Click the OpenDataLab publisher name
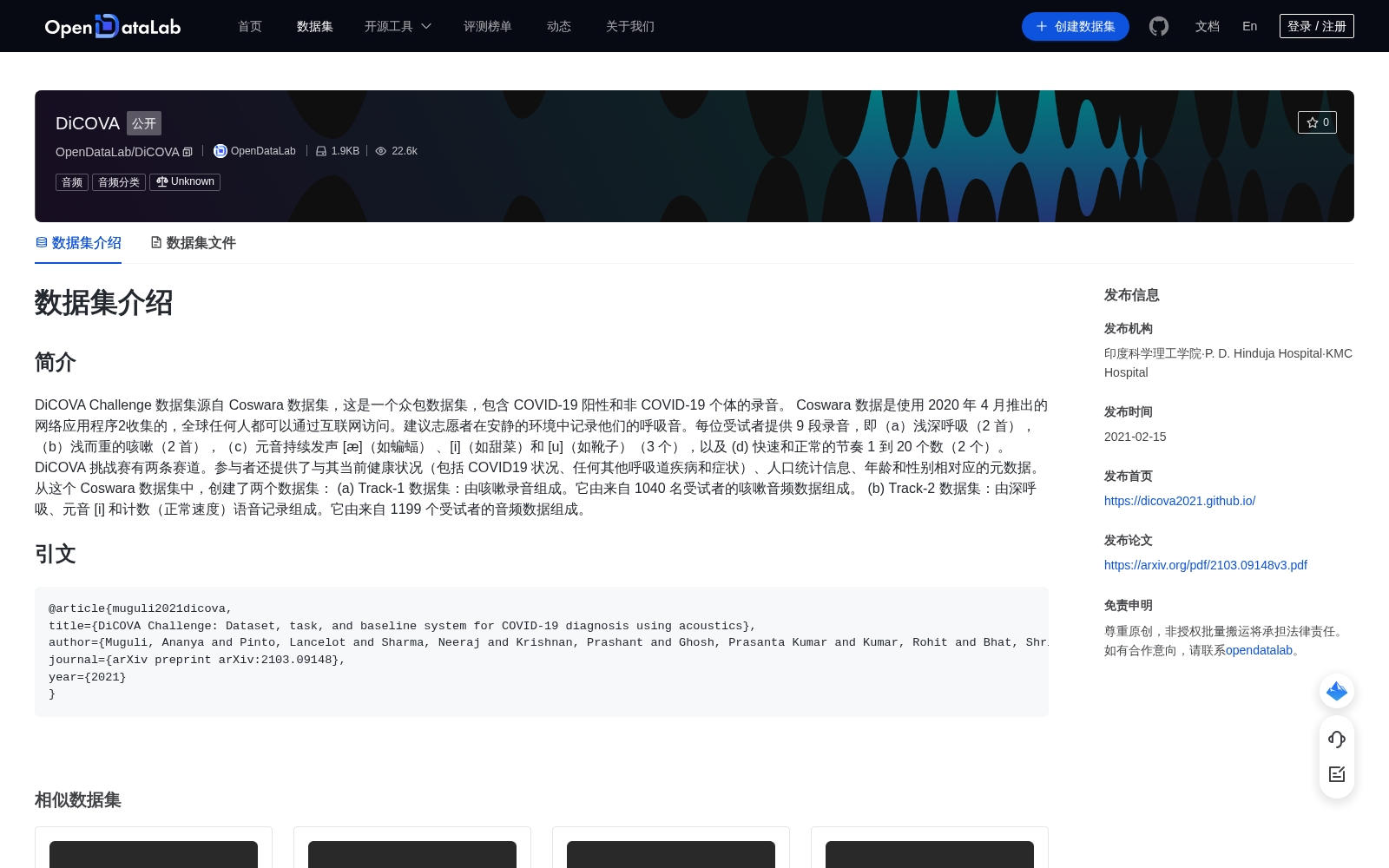This screenshot has height=868, width=1389. pos(263,151)
